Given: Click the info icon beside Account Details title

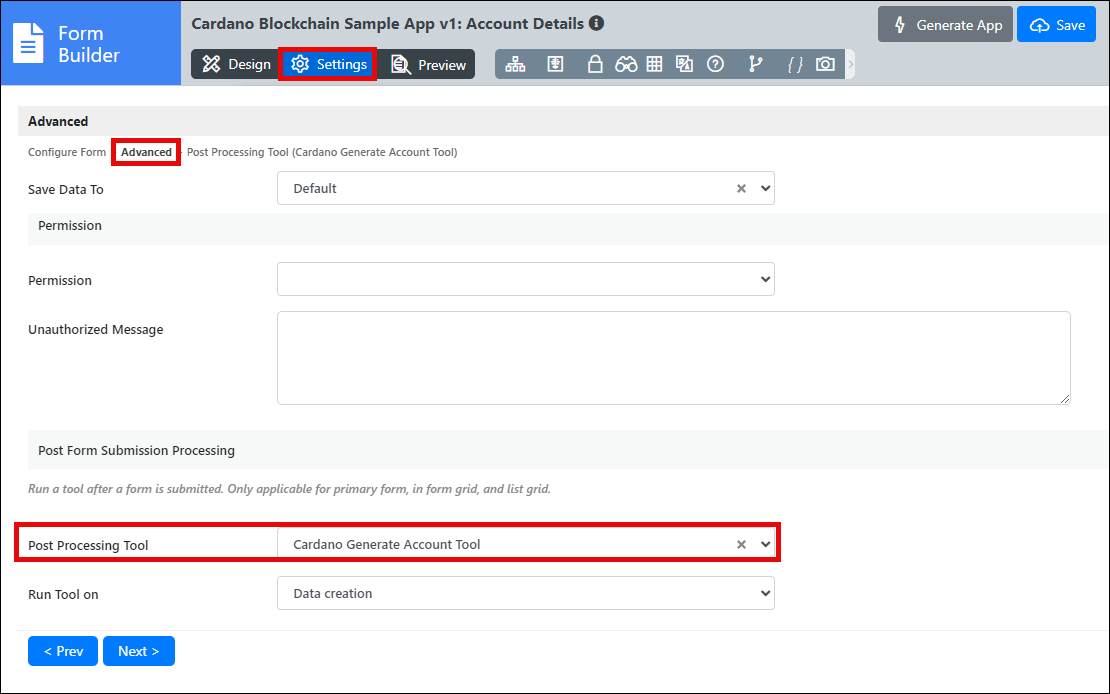Looking at the screenshot, I should 597,23.
